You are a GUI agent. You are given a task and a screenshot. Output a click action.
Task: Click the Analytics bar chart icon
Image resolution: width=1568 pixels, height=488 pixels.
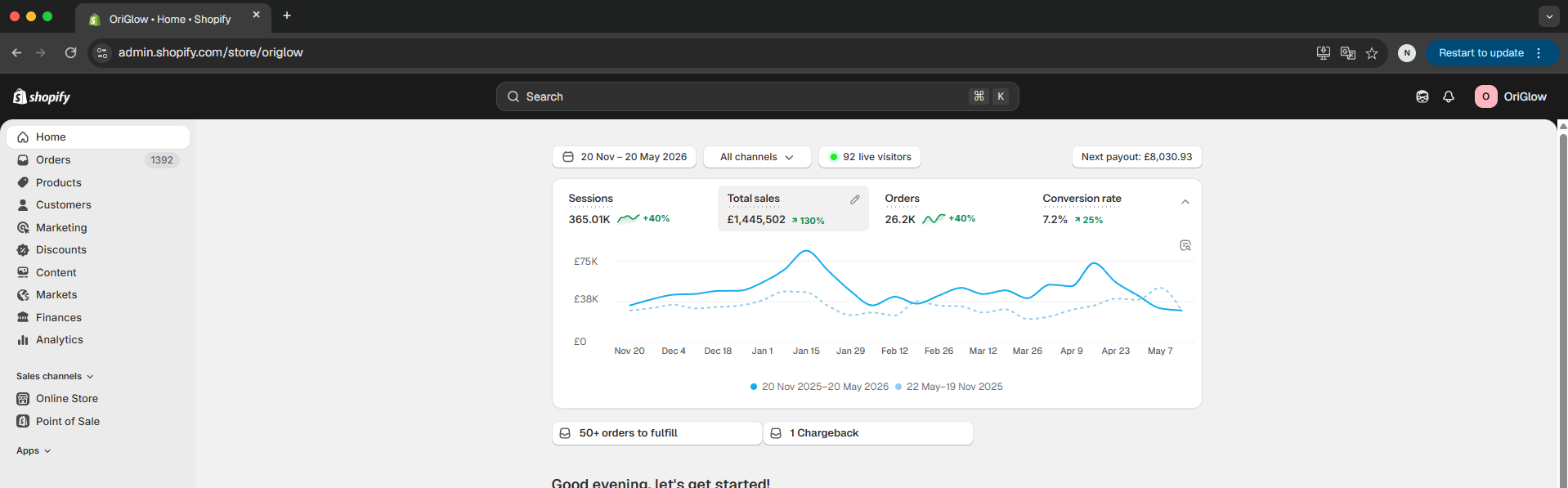pyautogui.click(x=23, y=340)
